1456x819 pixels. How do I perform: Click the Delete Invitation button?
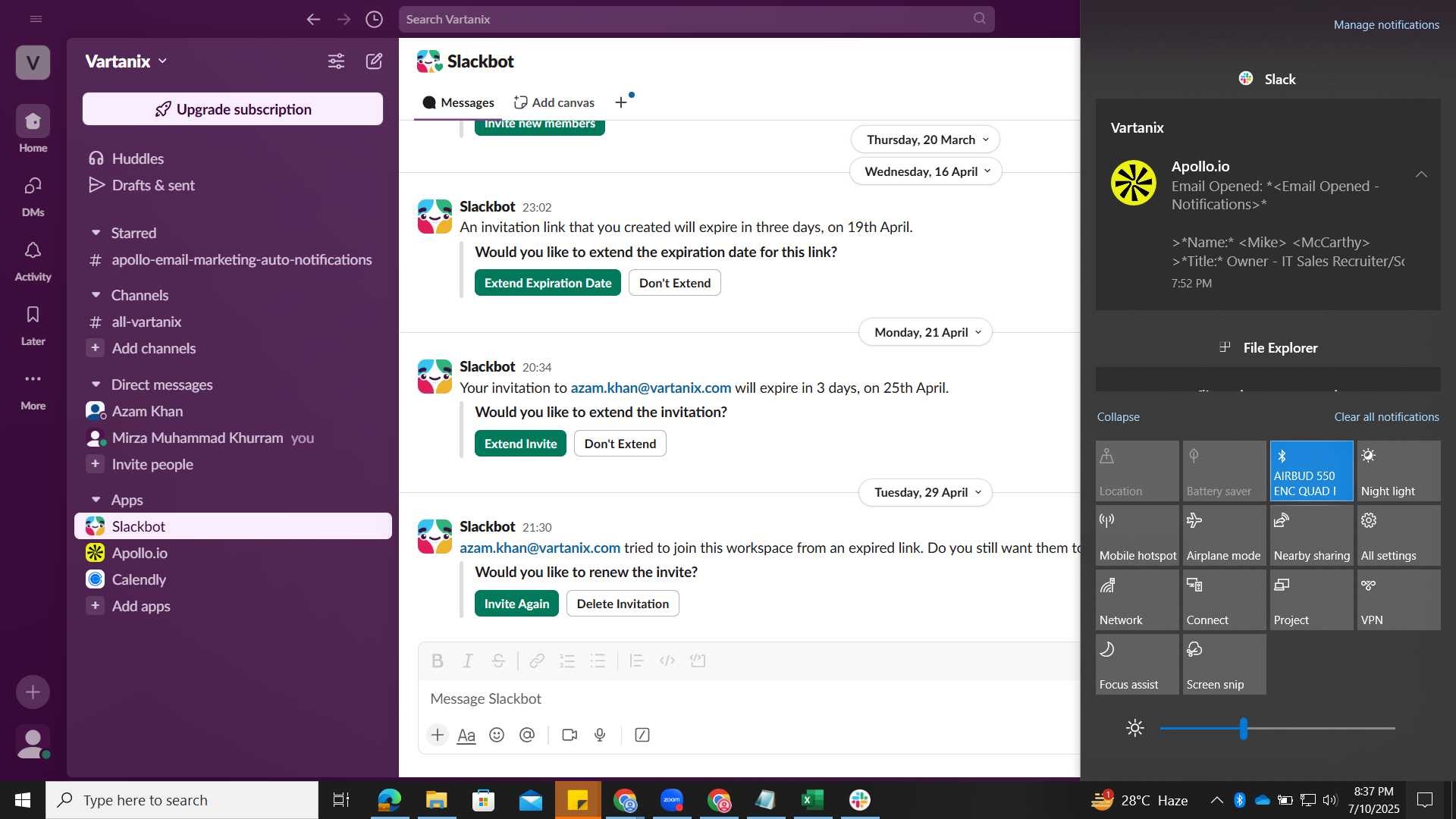tap(623, 604)
